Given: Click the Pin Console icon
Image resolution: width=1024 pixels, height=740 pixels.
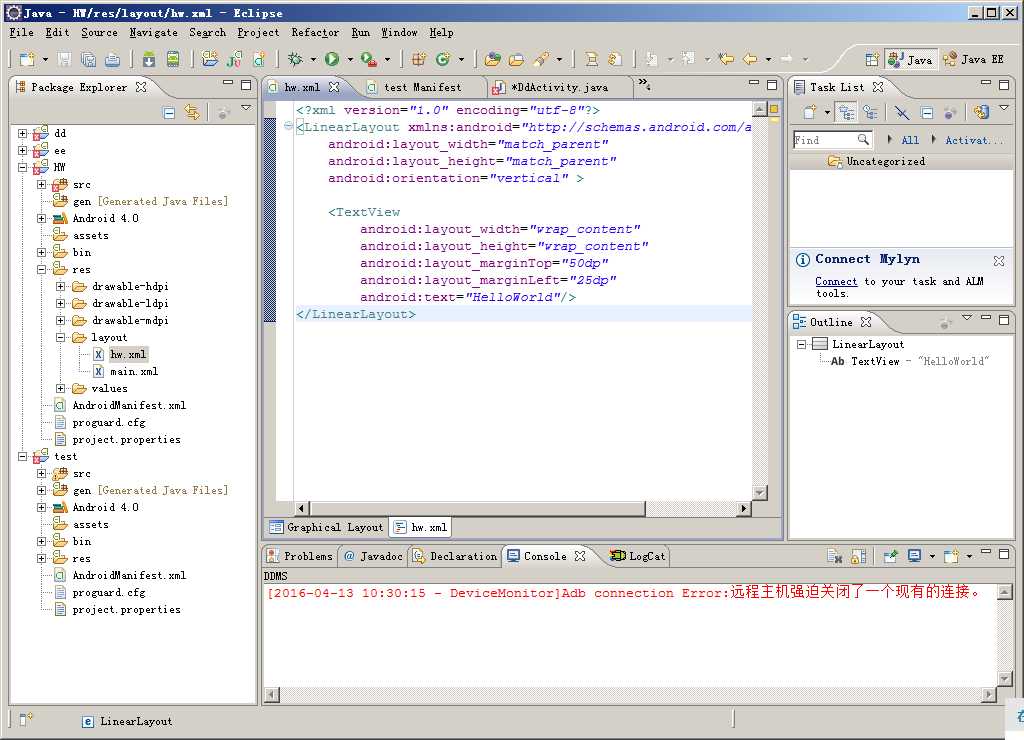Looking at the screenshot, I should (x=890, y=556).
